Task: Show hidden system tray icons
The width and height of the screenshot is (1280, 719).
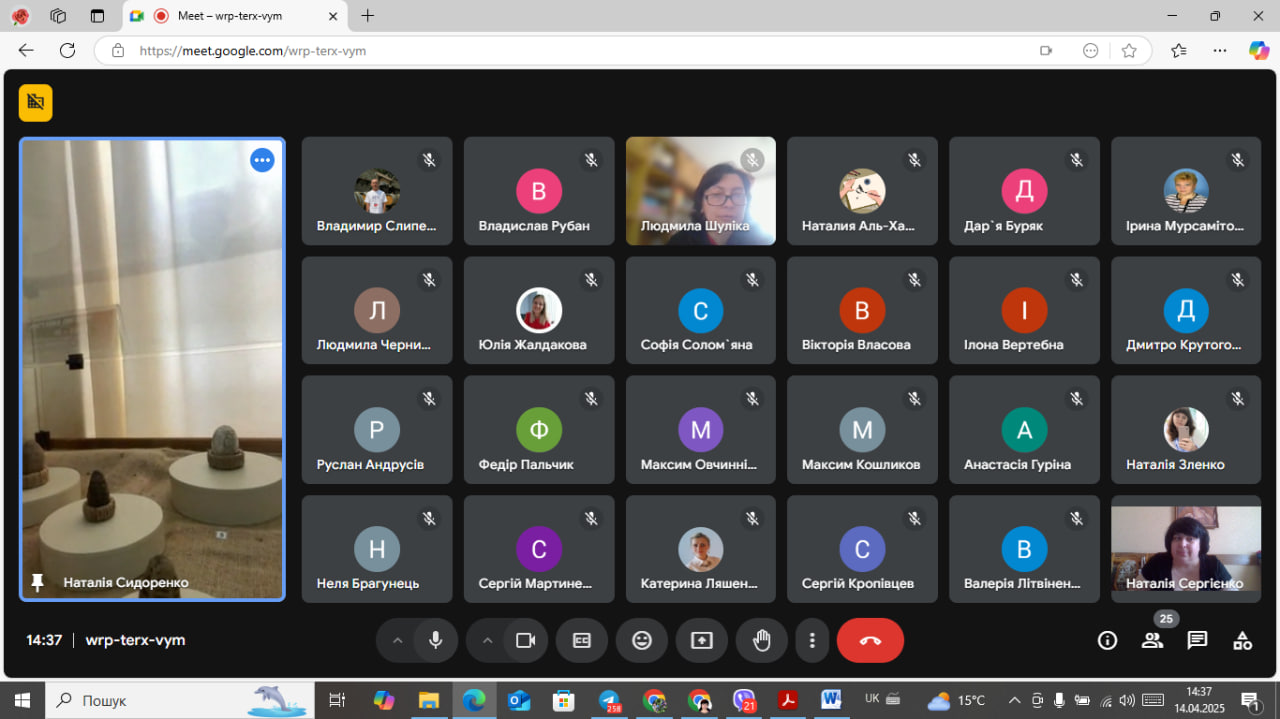Action: click(1015, 700)
